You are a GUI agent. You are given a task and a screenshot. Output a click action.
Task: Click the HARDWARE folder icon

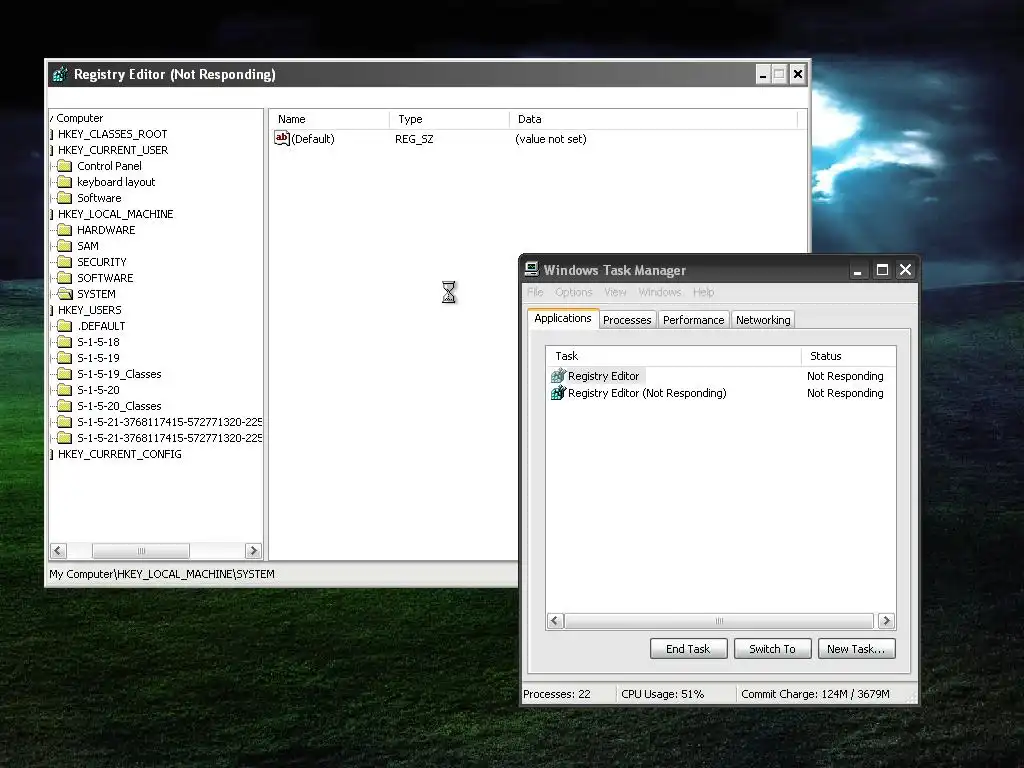pyautogui.click(x=64, y=230)
